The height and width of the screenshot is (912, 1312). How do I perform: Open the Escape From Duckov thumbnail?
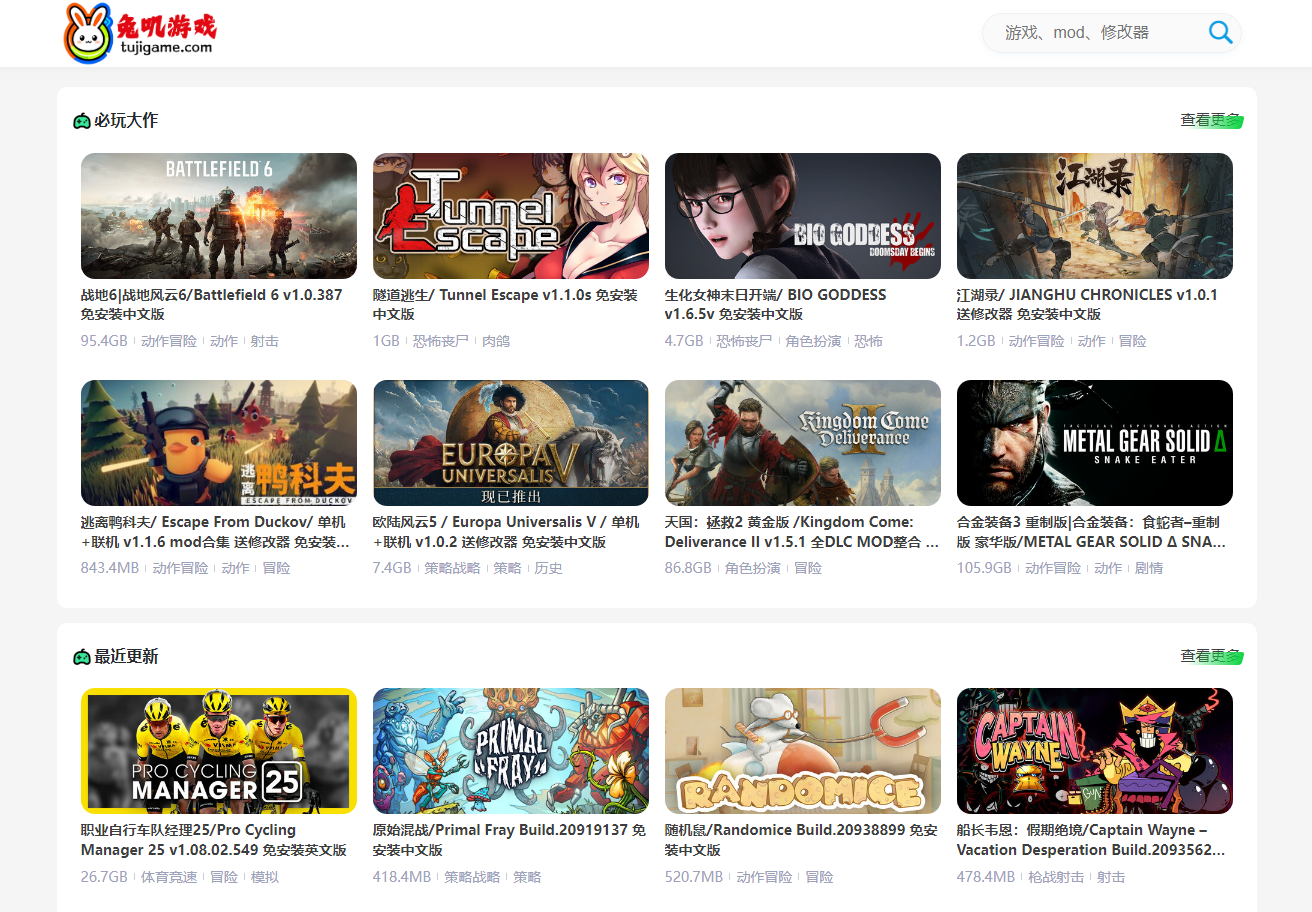point(219,443)
